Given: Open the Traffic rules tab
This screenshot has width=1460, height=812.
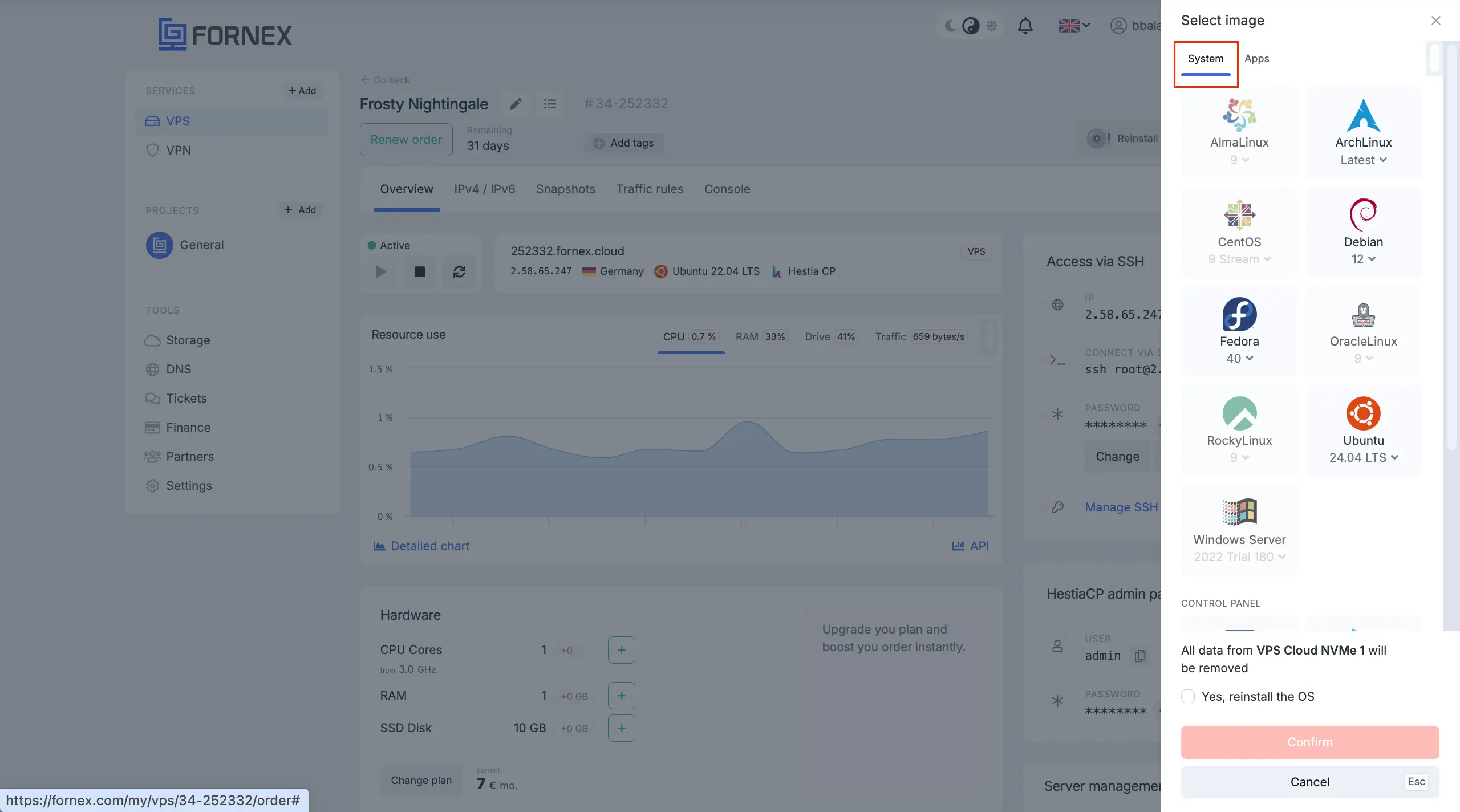Looking at the screenshot, I should [x=650, y=189].
